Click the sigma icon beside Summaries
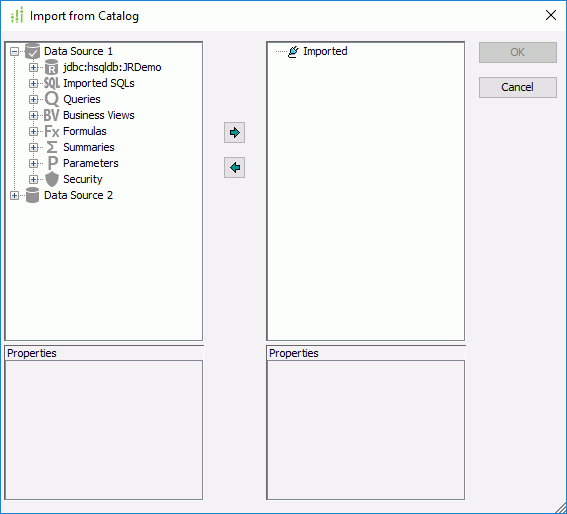The width and height of the screenshot is (567, 514). (52, 147)
